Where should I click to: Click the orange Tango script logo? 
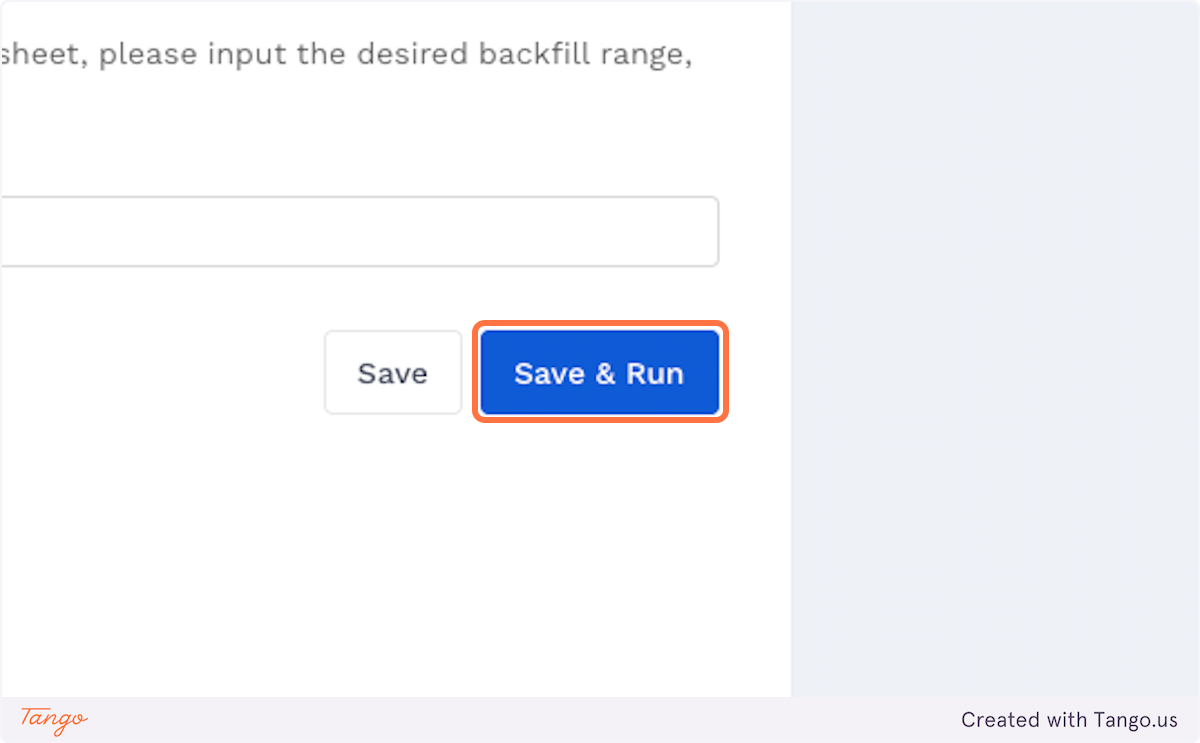point(54,719)
